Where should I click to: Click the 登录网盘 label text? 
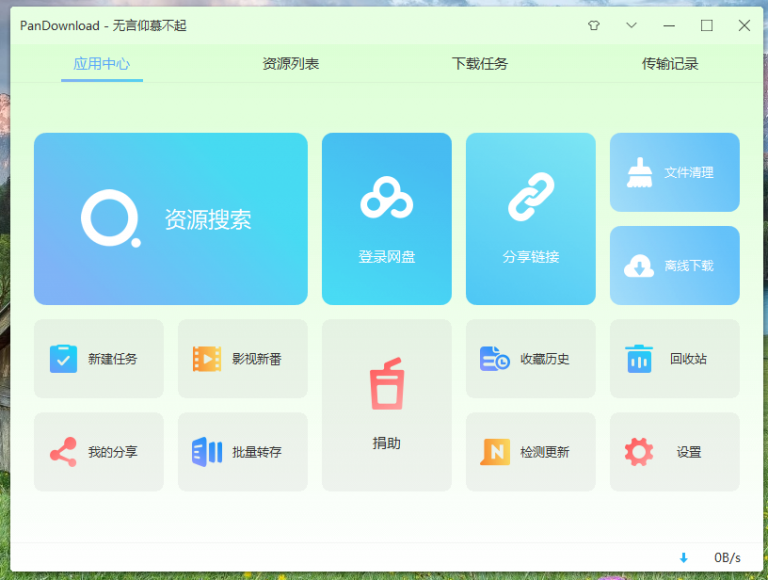pyautogui.click(x=387, y=257)
